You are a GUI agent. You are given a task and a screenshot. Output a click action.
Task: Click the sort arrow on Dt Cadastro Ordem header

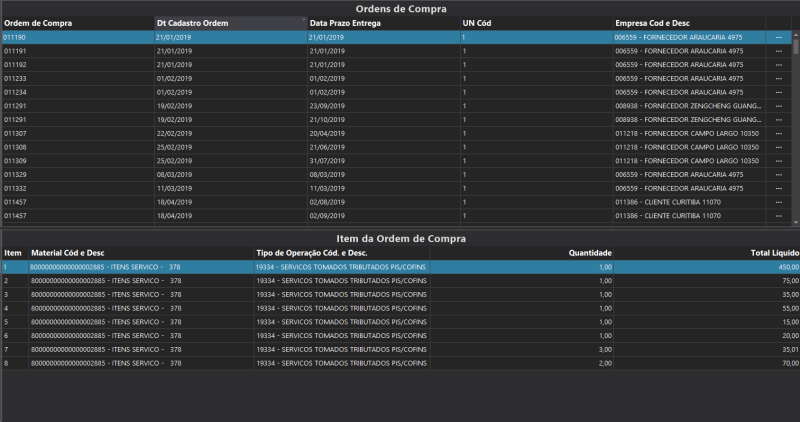coord(303,20)
